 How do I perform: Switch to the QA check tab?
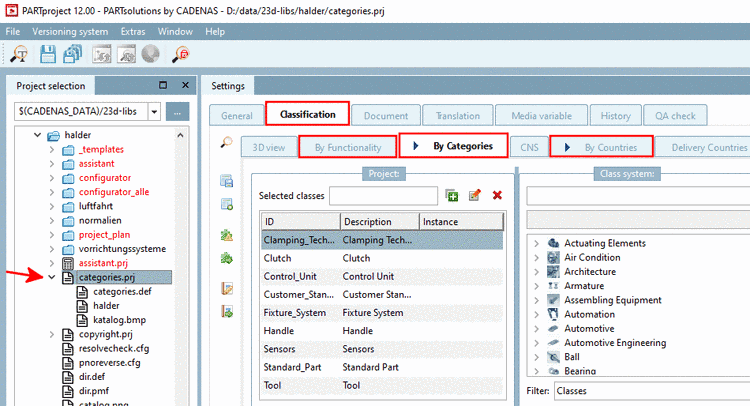coord(675,116)
